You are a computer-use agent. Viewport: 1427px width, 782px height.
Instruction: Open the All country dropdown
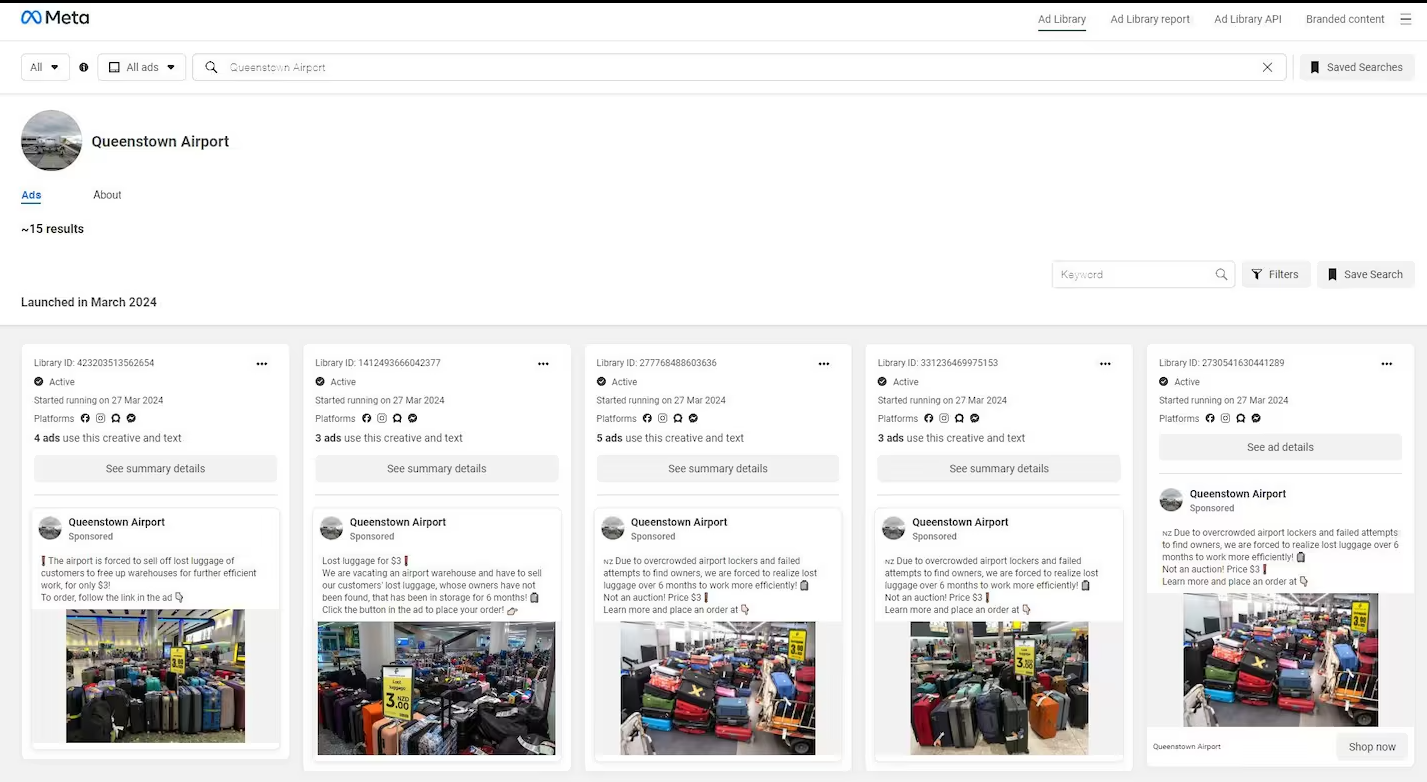click(x=45, y=67)
